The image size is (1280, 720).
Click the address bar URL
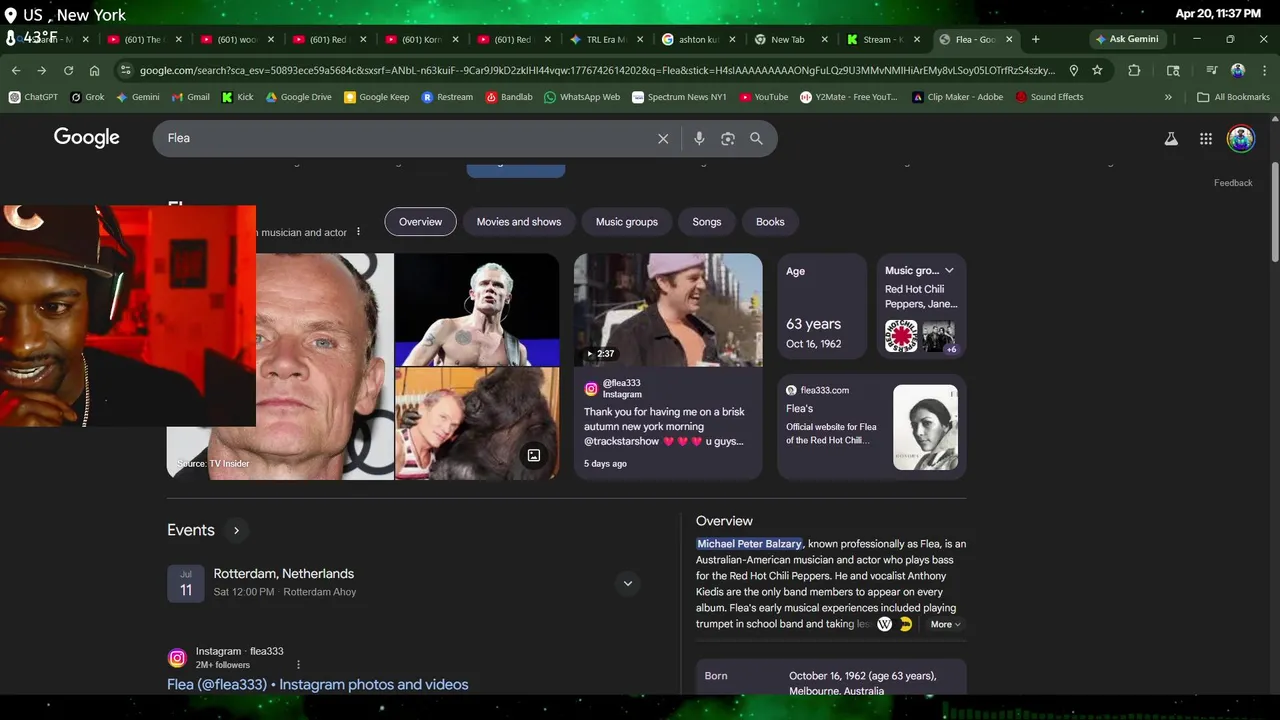click(597, 70)
